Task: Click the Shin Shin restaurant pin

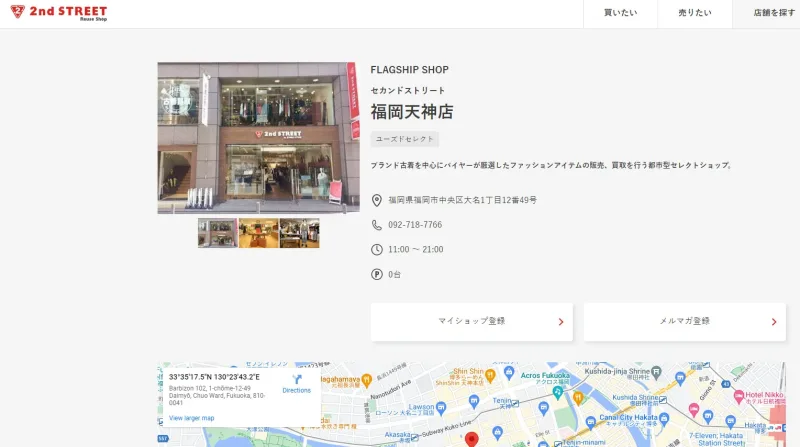Action: click(490, 377)
